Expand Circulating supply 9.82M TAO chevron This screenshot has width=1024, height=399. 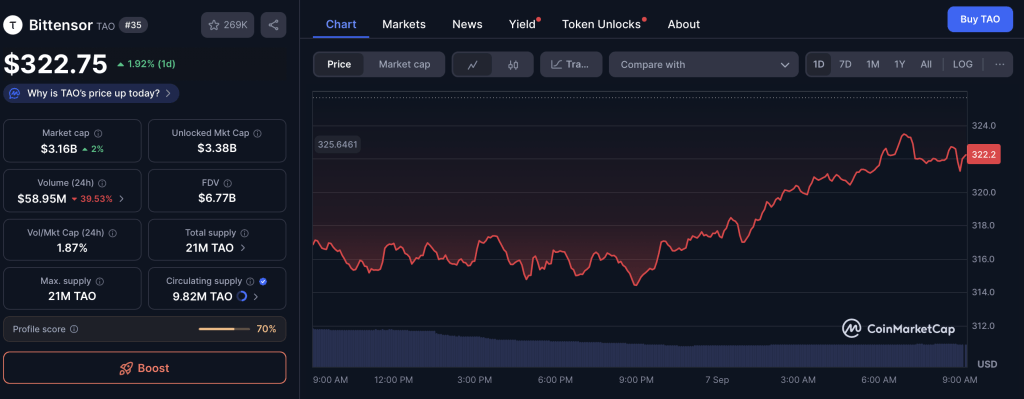[x=255, y=296]
